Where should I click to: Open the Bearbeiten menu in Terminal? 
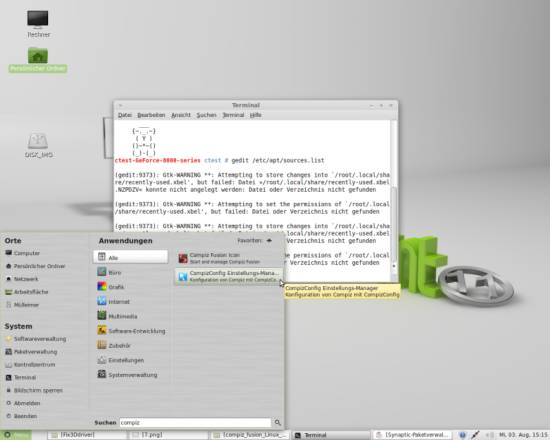click(x=151, y=115)
